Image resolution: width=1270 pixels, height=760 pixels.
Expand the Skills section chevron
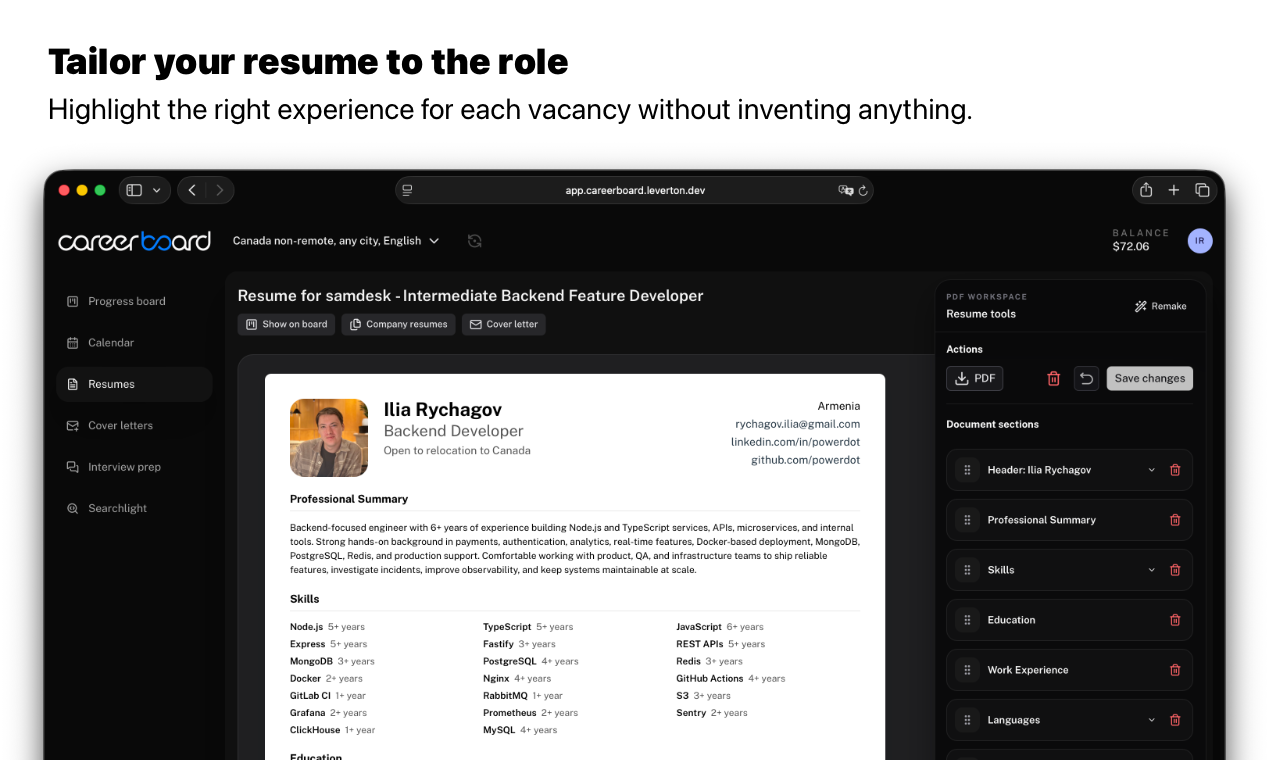1151,570
